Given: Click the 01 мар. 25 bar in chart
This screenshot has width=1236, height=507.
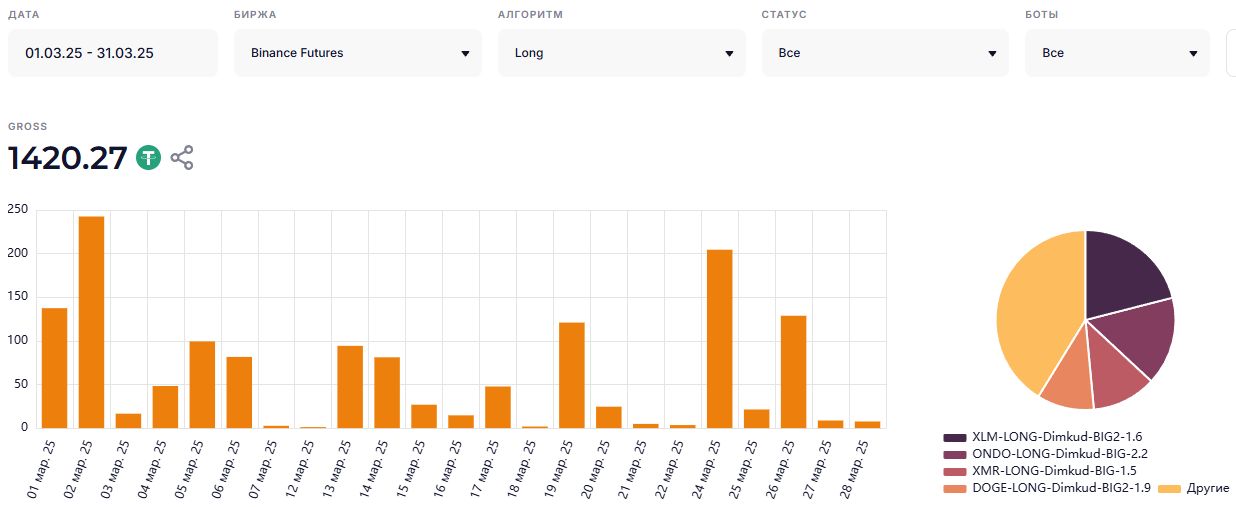Looking at the screenshot, I should pos(54,368).
